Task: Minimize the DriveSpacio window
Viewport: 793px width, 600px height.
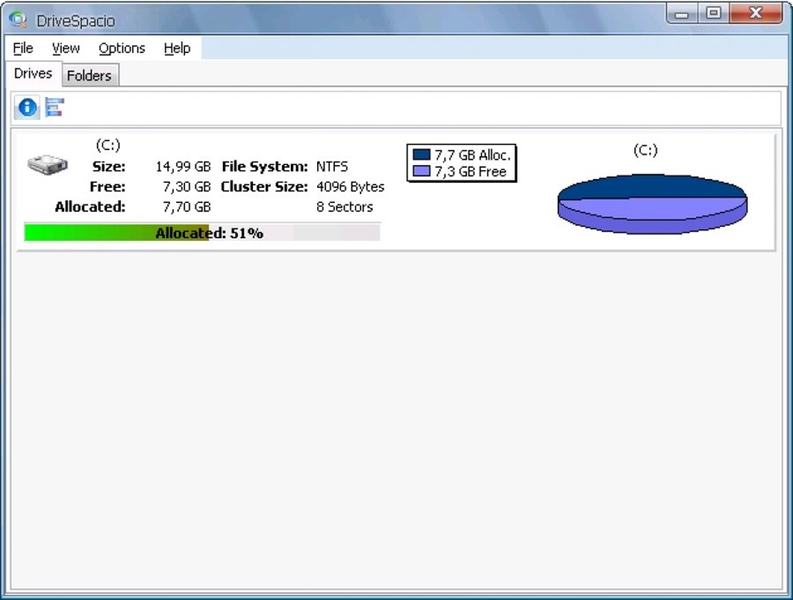Action: pyautogui.click(x=682, y=13)
